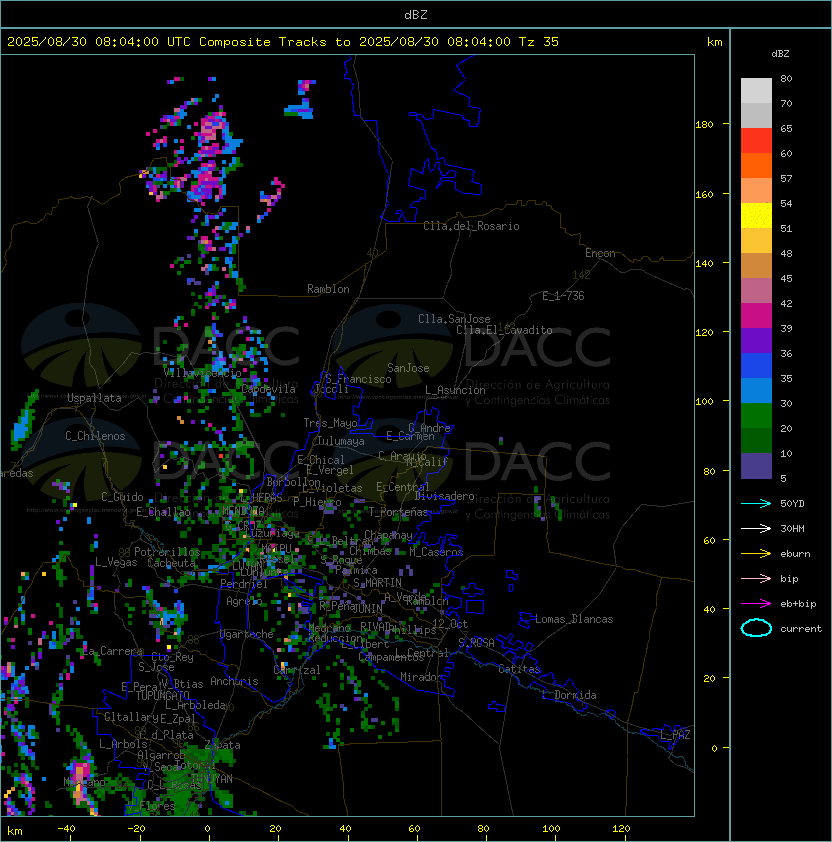Select the dark orange 57-60 dBZ swatch
This screenshot has height=842, width=832.
[756, 165]
